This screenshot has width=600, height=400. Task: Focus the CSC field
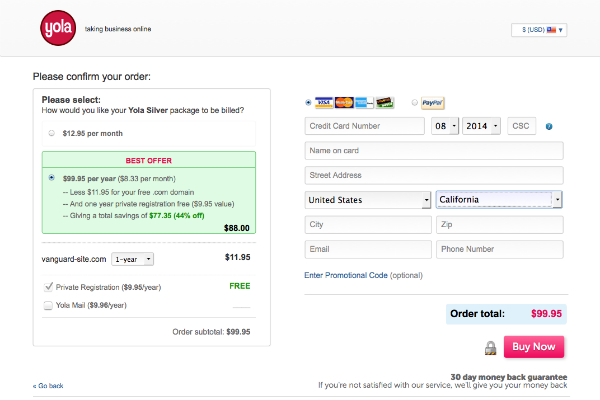[522, 126]
